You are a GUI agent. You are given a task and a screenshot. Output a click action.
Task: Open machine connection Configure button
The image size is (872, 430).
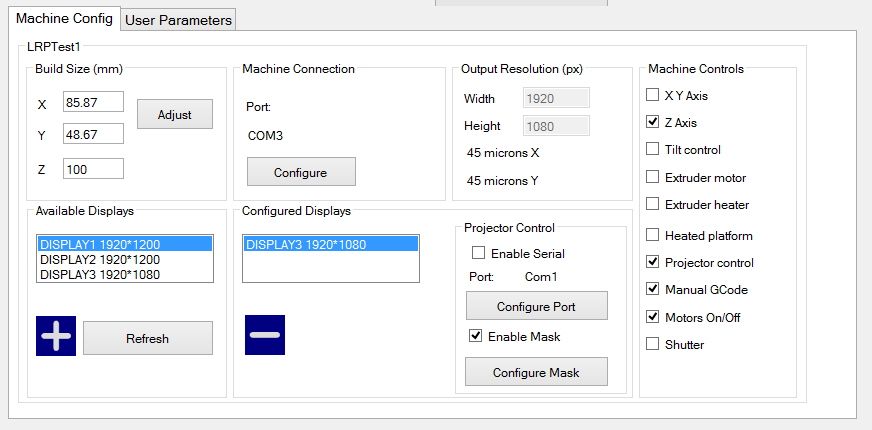click(300, 172)
